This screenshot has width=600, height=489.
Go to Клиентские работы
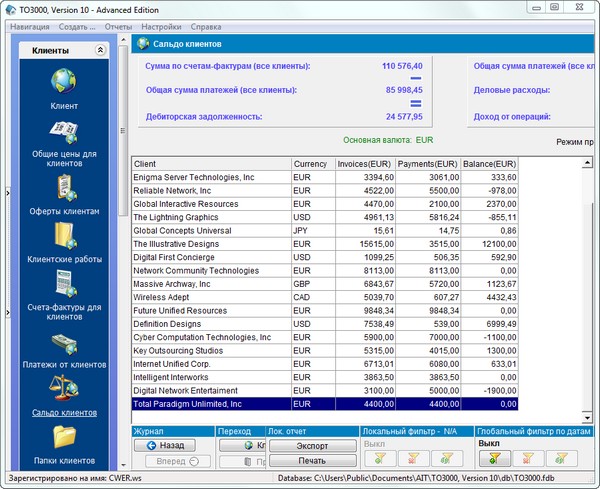click(x=64, y=236)
